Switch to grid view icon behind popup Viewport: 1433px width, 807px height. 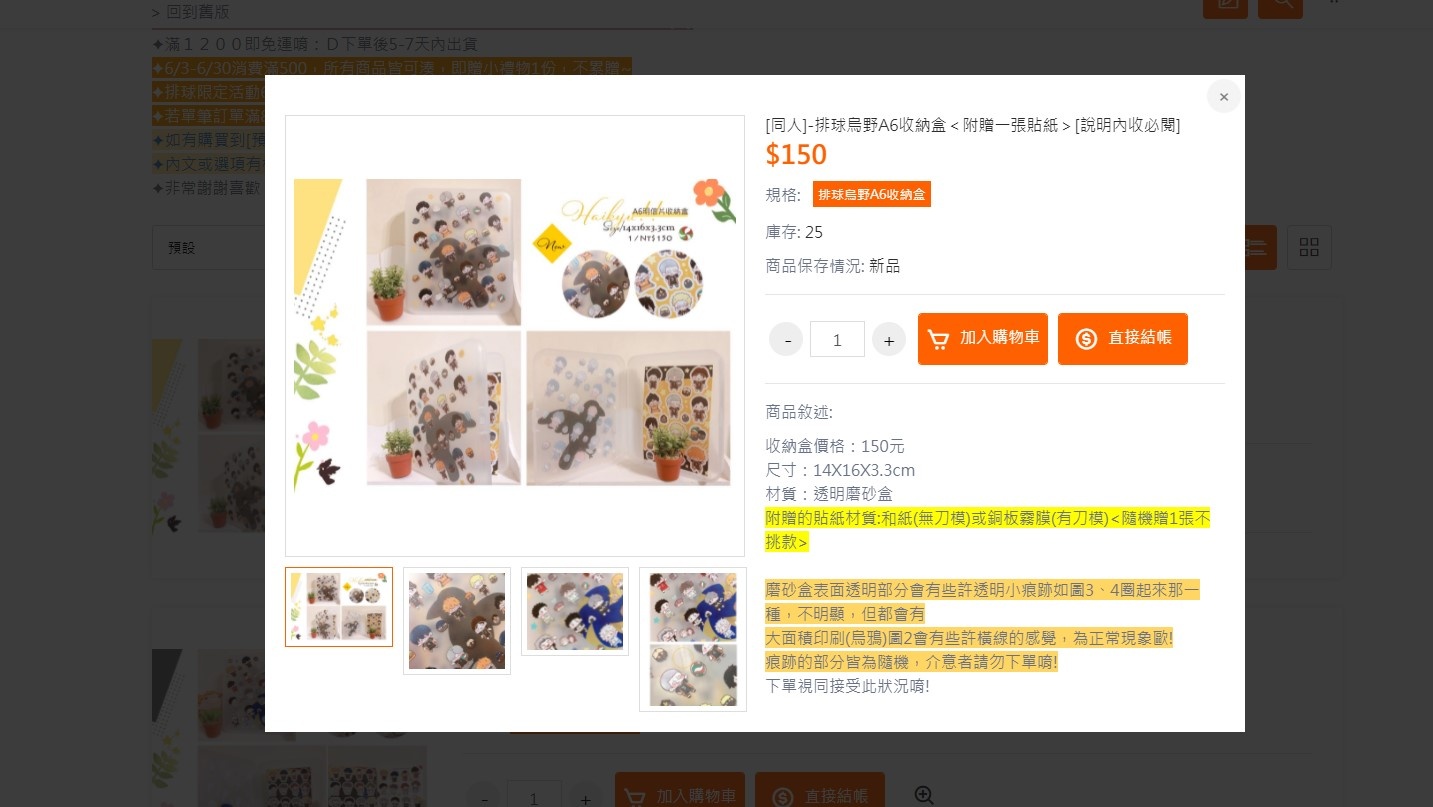(1309, 247)
